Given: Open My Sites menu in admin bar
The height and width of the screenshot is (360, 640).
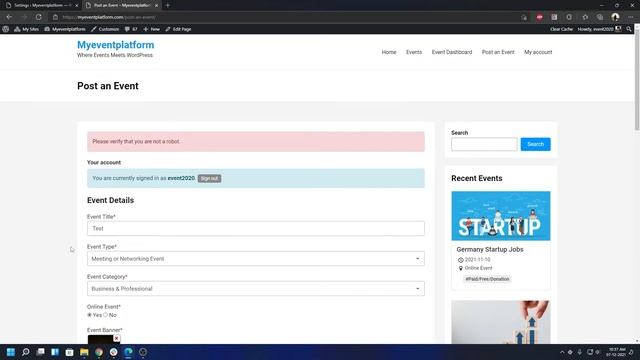Looking at the screenshot, I should pyautogui.click(x=27, y=29).
